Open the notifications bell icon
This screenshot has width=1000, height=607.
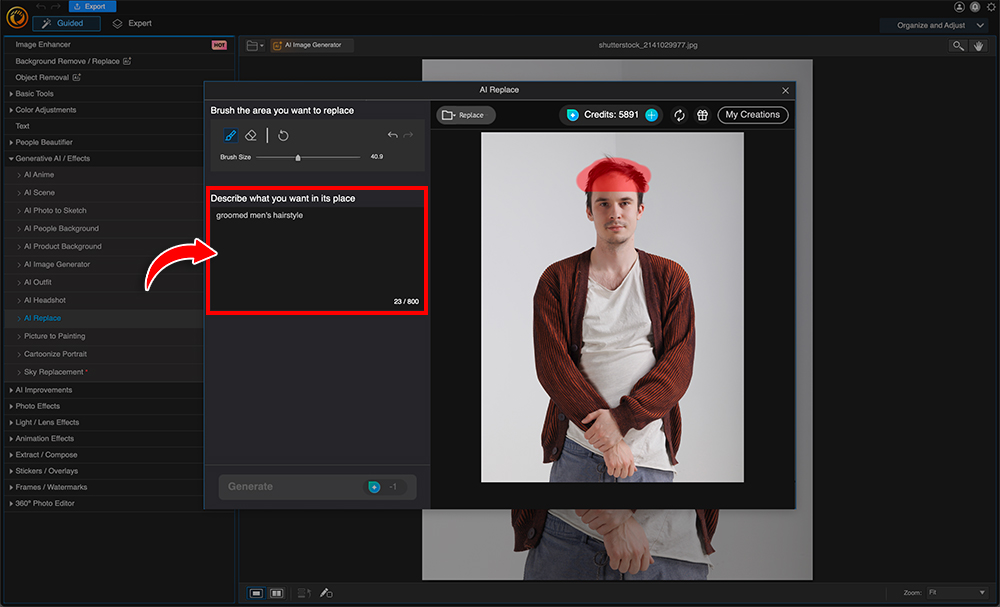(974, 6)
